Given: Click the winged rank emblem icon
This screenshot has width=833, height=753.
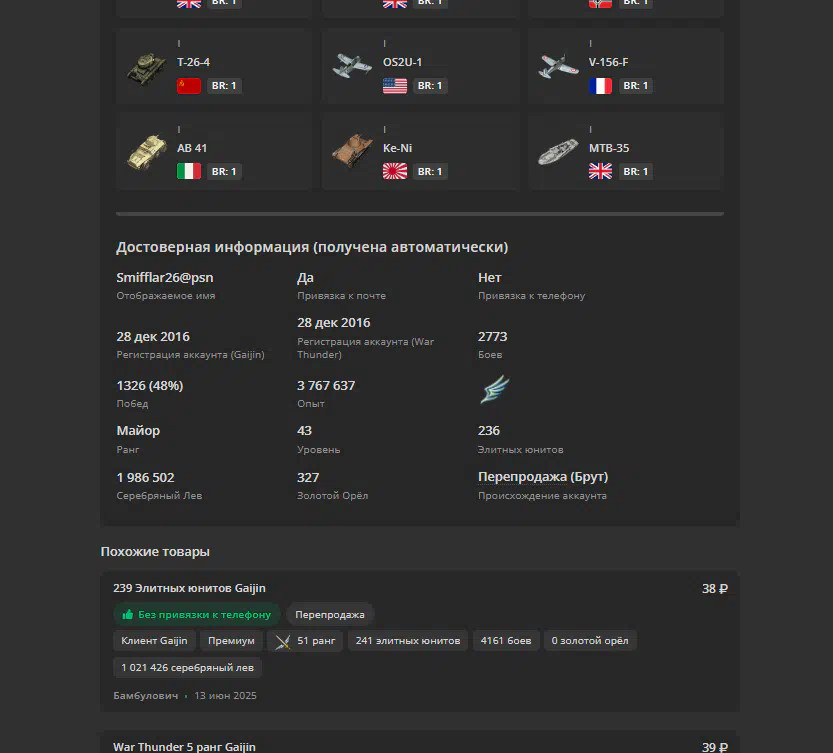Looking at the screenshot, I should 495,389.
